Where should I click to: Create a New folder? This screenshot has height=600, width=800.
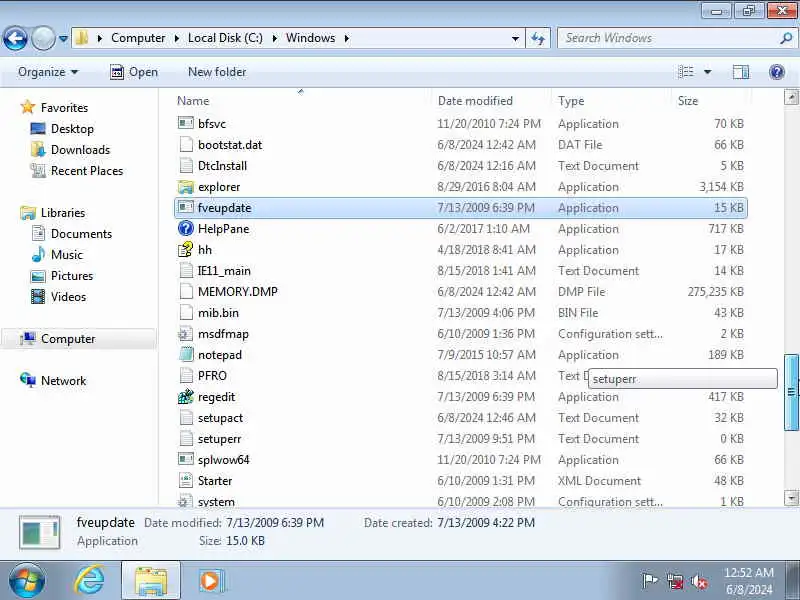pos(217,72)
